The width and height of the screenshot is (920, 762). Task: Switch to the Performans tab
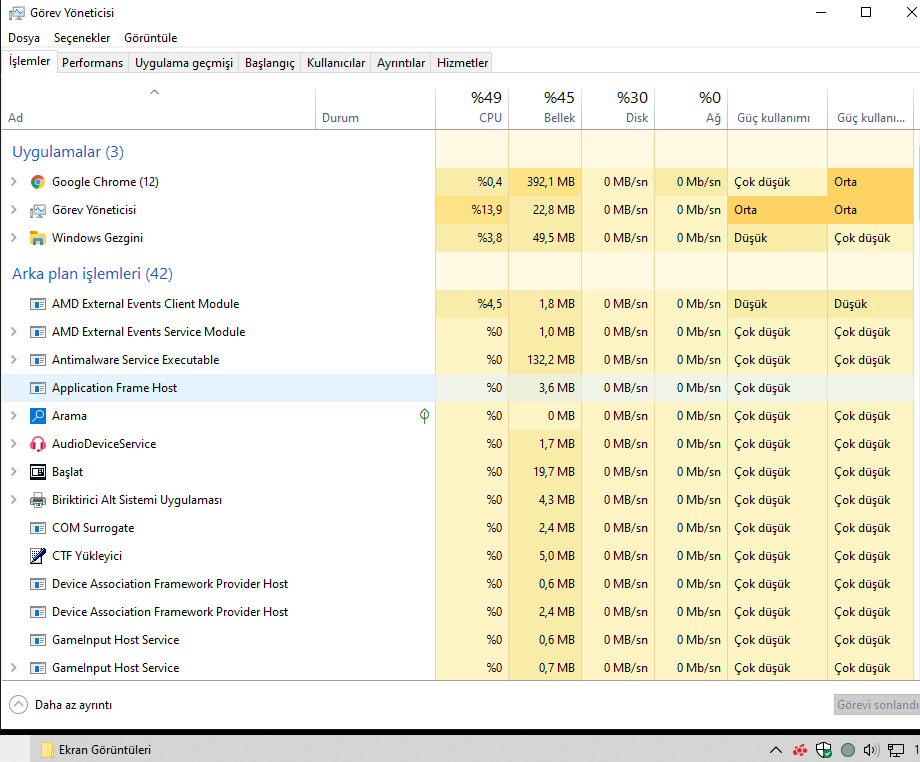point(93,63)
